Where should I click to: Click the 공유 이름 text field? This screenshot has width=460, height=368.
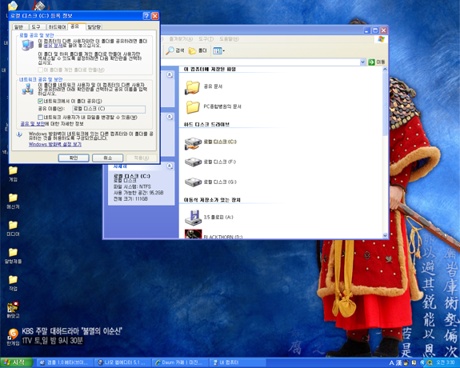pyautogui.click(x=109, y=109)
